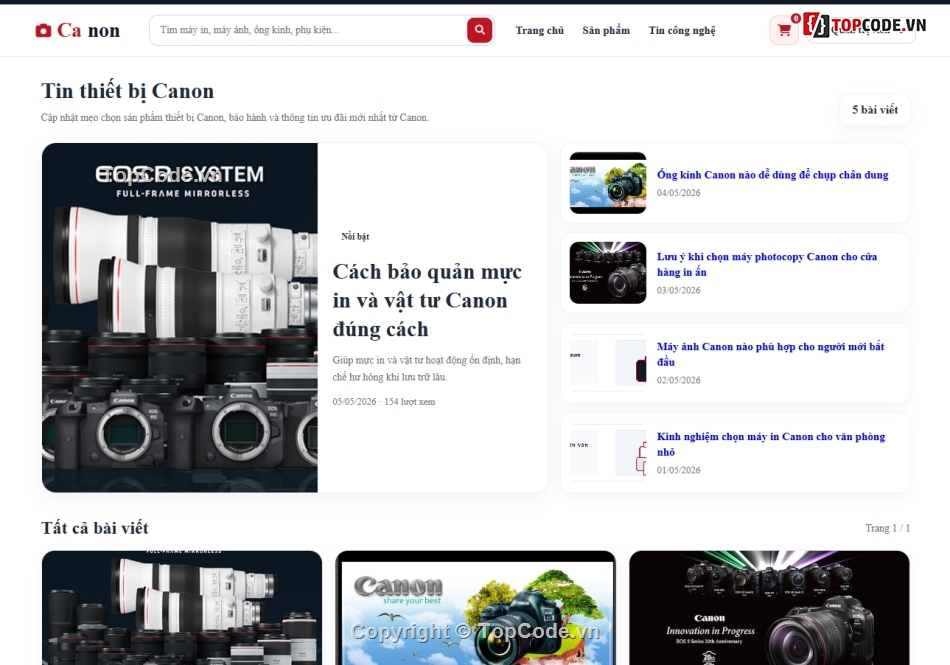This screenshot has height=665, width=950.
Task: Click thumbnail of Ống kính Canon article
Action: [608, 183]
